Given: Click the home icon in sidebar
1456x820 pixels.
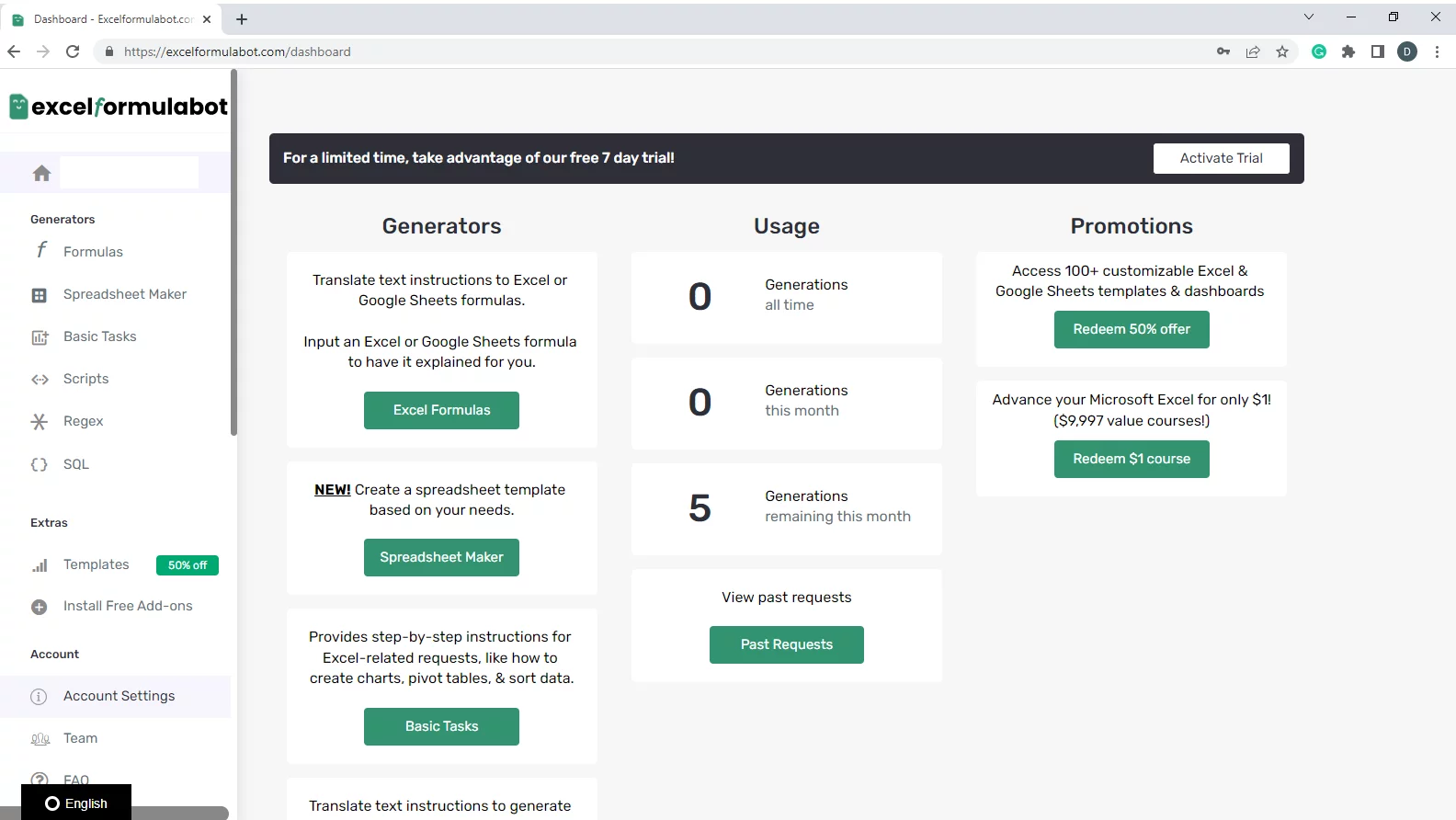Looking at the screenshot, I should [41, 173].
